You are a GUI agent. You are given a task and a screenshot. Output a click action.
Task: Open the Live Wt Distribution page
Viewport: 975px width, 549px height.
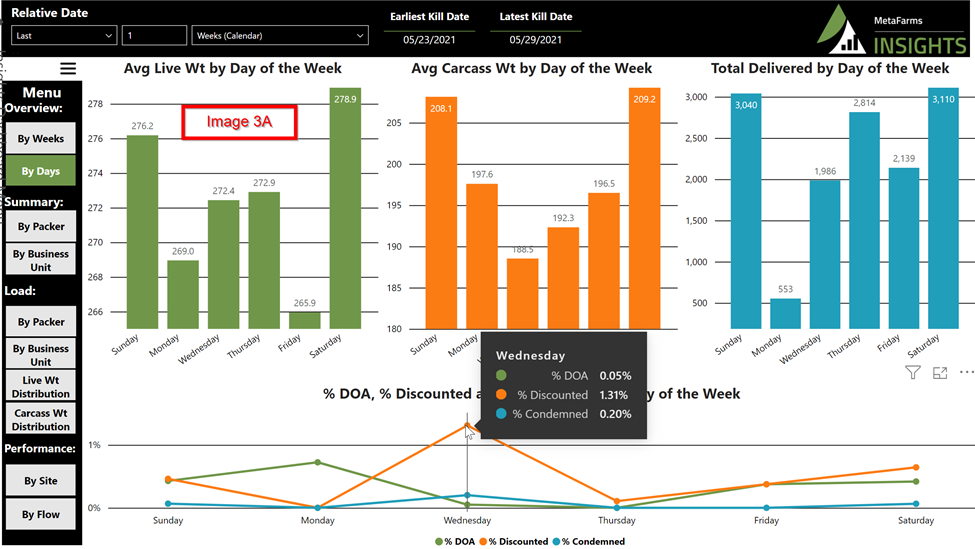click(x=40, y=386)
